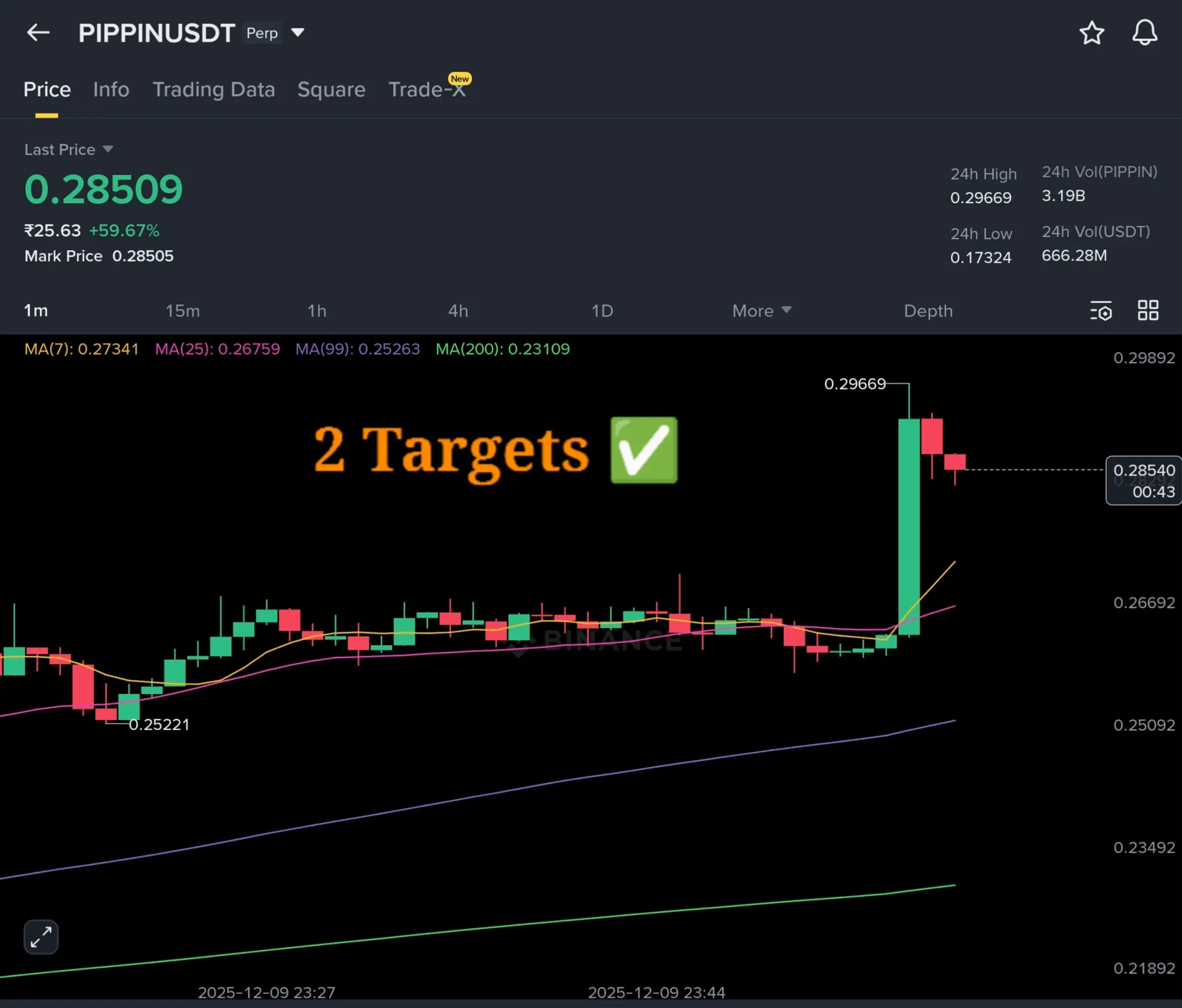Click the MA(7) indicator label
The image size is (1182, 1008).
pos(81,349)
